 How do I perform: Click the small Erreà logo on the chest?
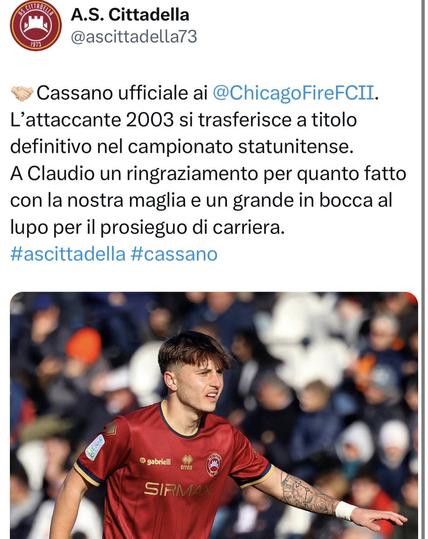coord(187,463)
